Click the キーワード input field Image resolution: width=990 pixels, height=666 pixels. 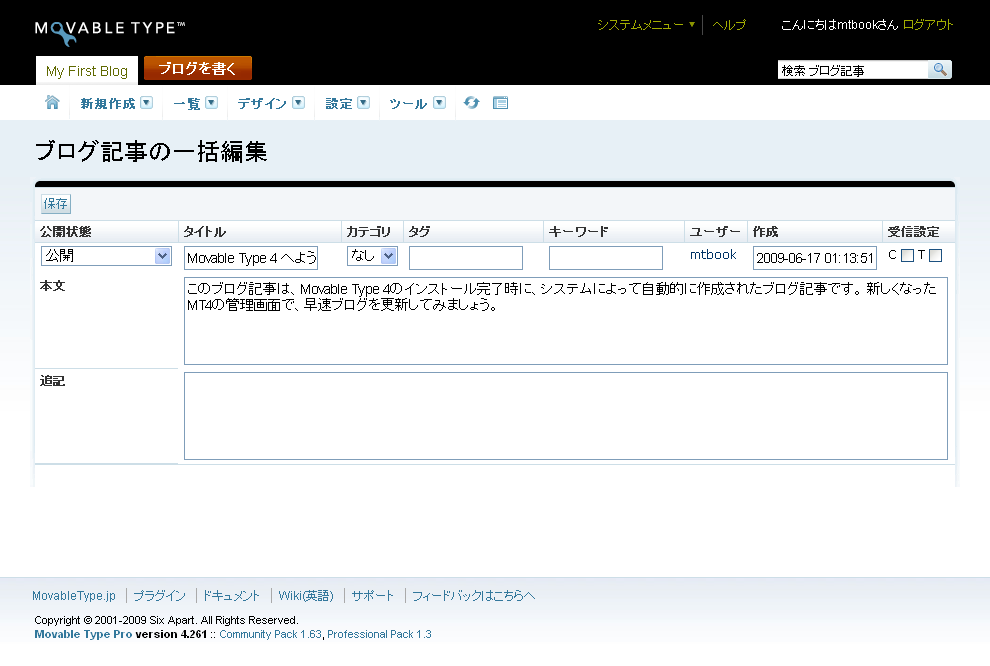[x=605, y=258]
